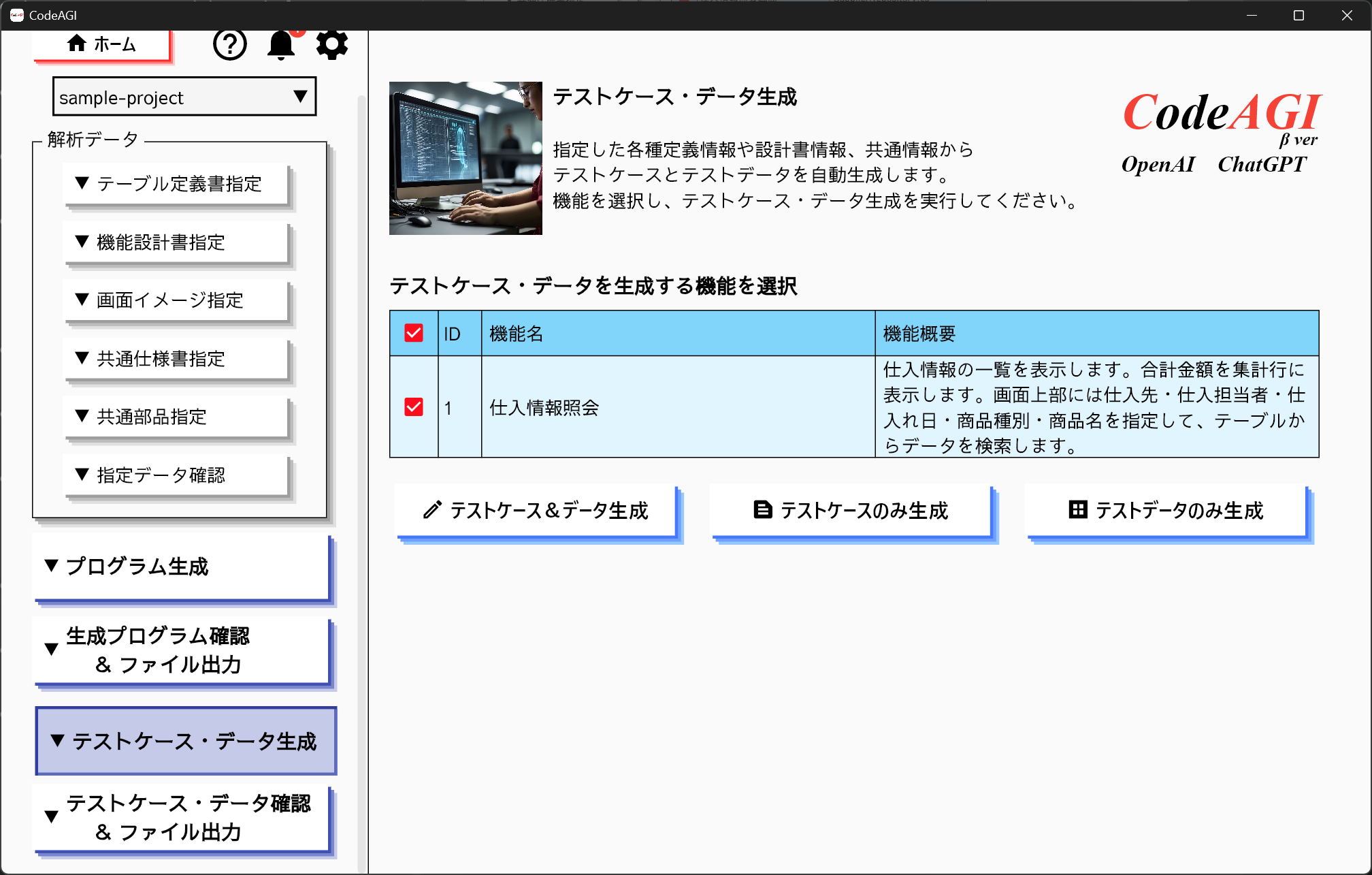The width and height of the screenshot is (1372, 875).
Task: Open notifications bell icon
Action: coord(280,45)
